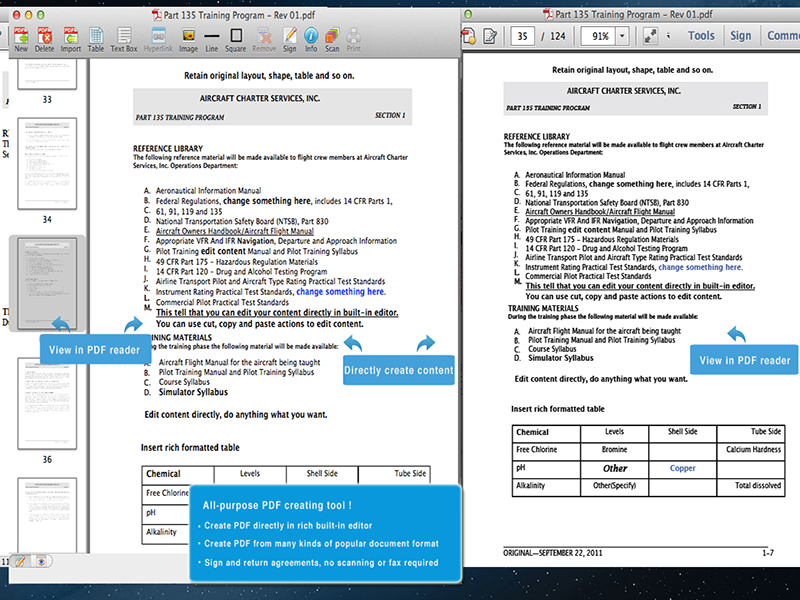
Task: Open the Sign pane in reader
Action: pos(740,36)
